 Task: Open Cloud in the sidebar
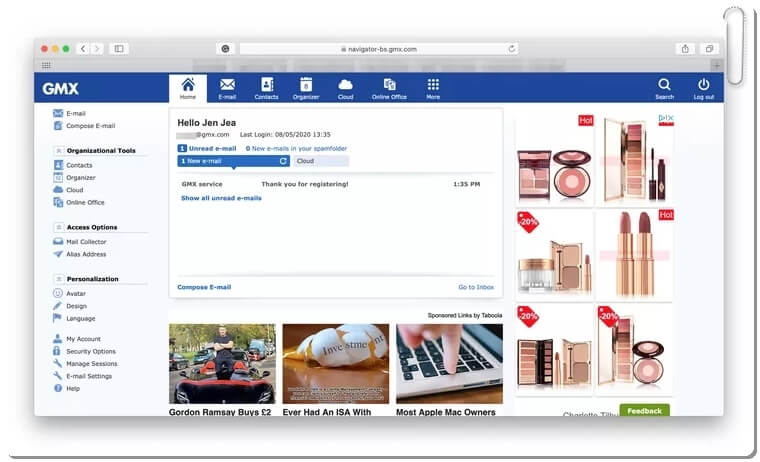coord(68,190)
